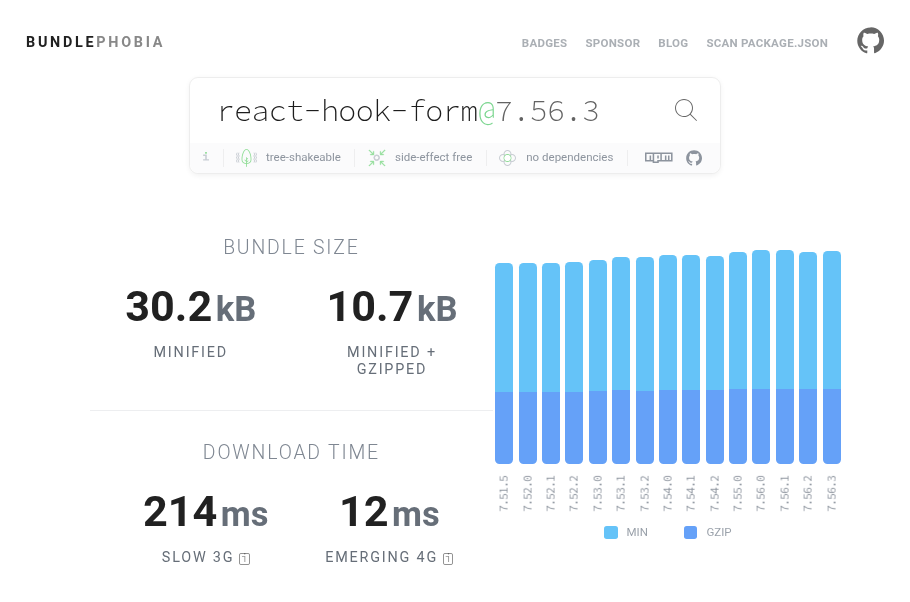
Task: Click the SPONSOR link
Action: point(612,43)
